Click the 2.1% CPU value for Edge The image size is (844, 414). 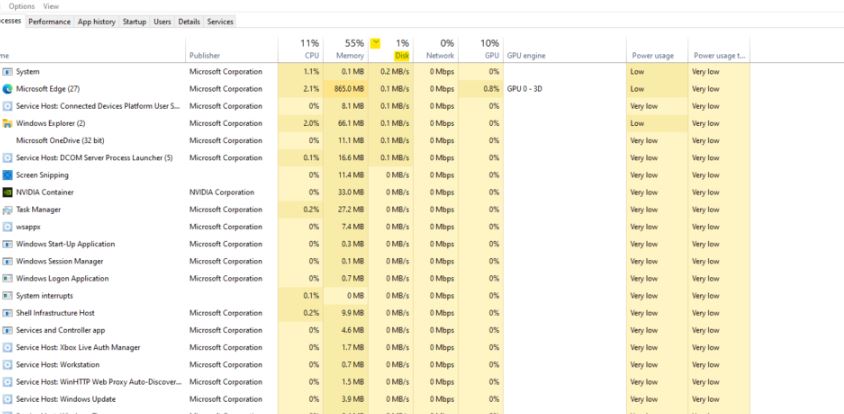311,89
